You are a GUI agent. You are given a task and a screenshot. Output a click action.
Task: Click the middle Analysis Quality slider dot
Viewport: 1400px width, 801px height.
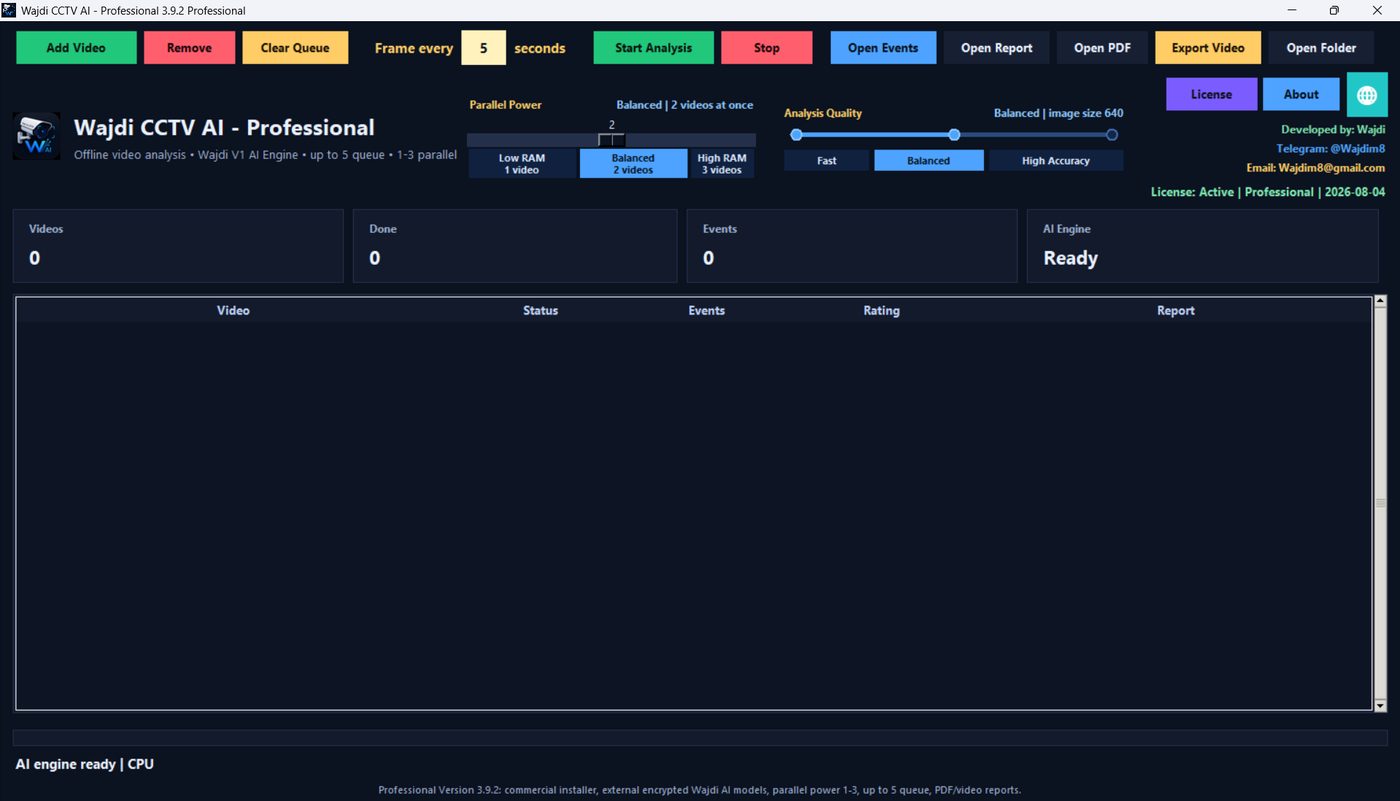pyautogui.click(x=954, y=134)
